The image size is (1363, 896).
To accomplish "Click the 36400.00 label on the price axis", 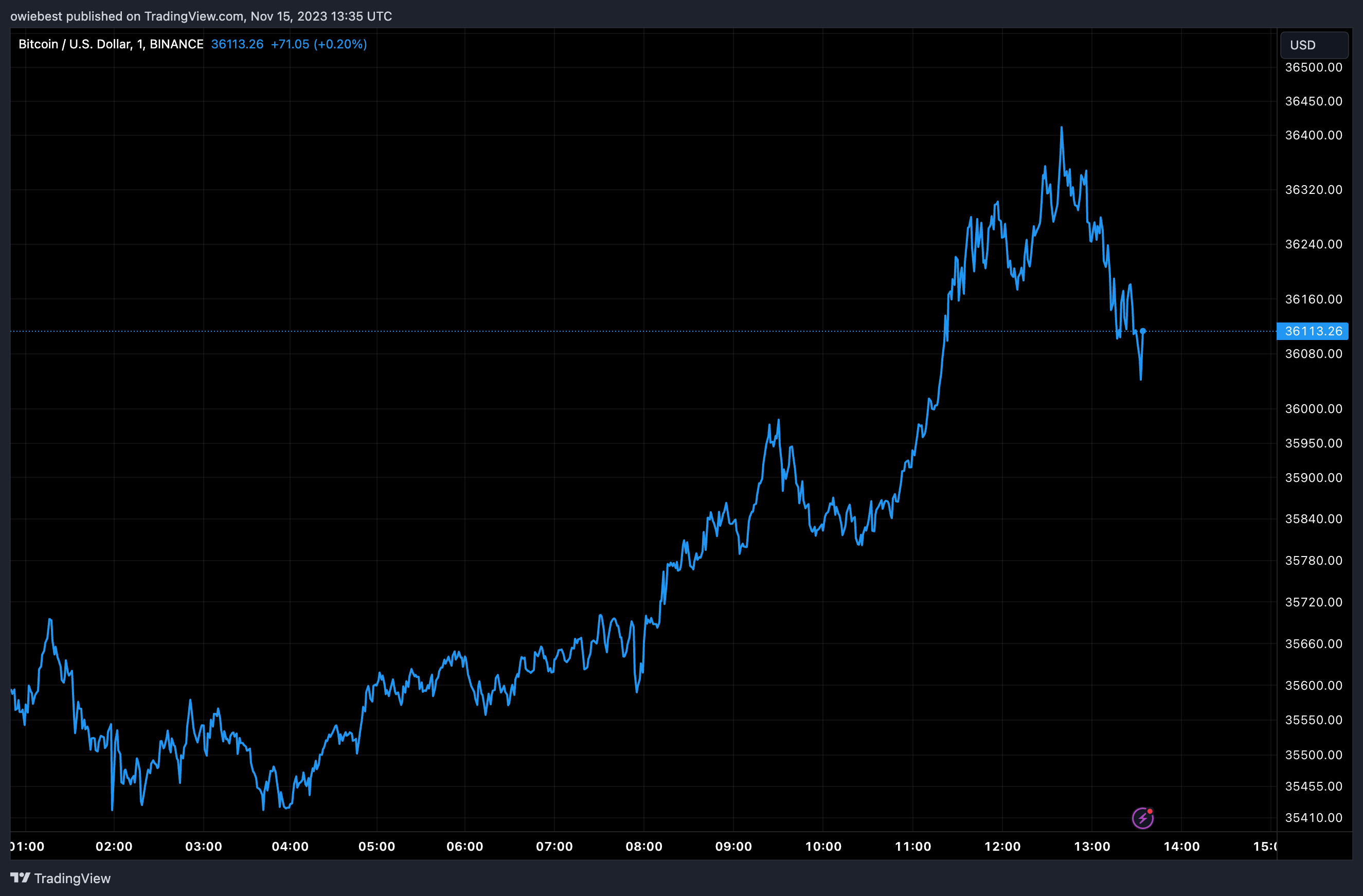I will [1313, 135].
